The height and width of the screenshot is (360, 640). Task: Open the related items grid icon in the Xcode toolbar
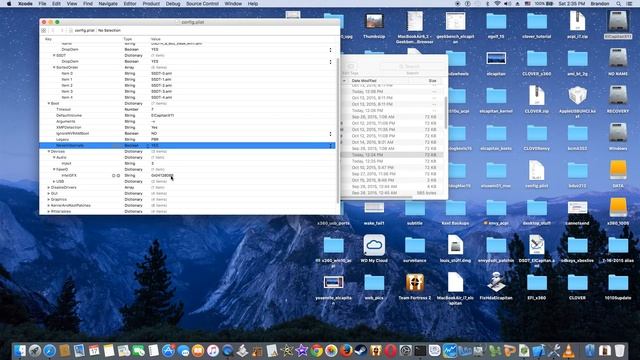coord(44,31)
